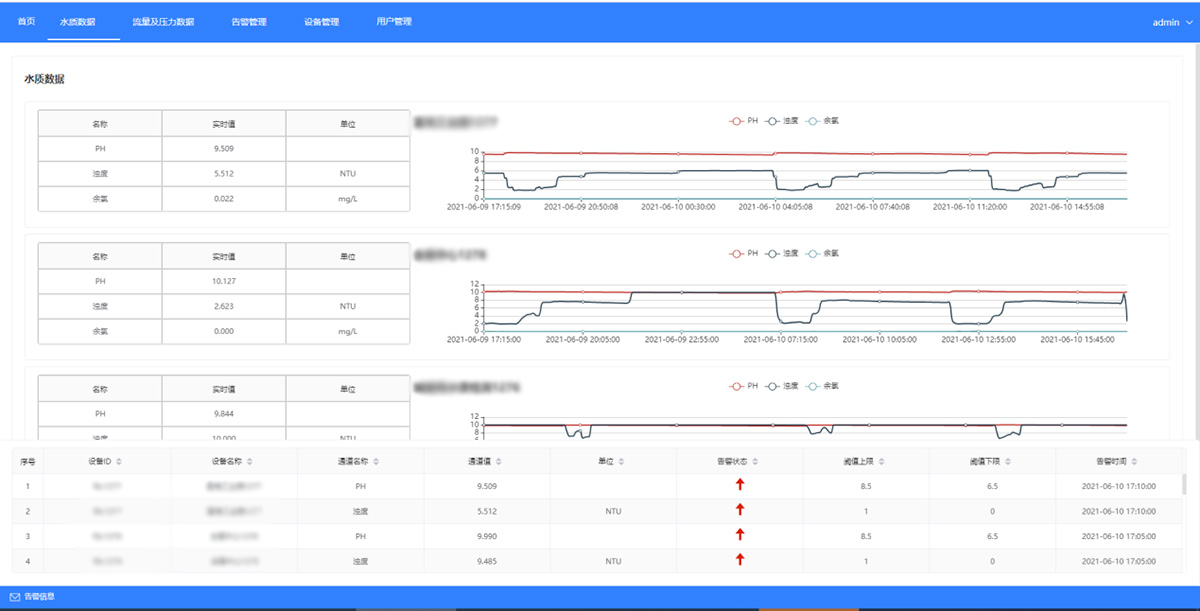Sort alarms by 告警时间 column

[x=1135, y=462]
